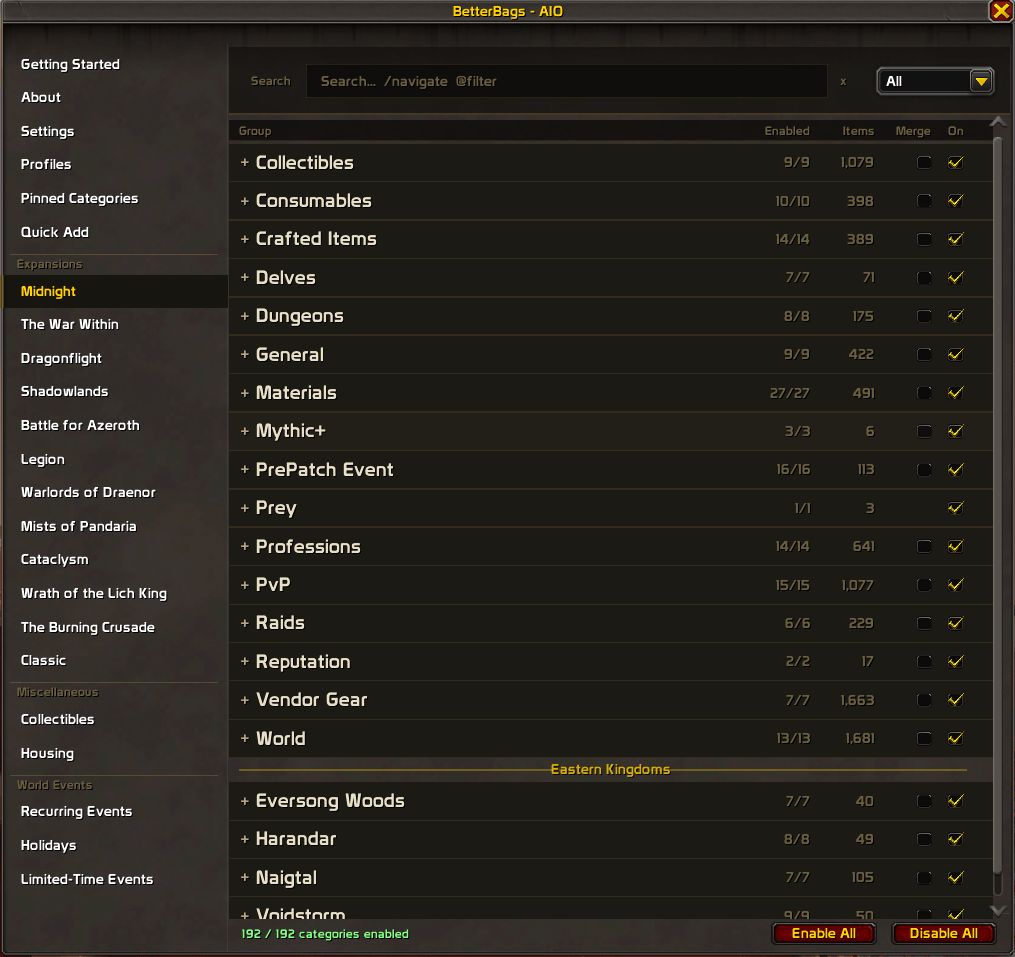This screenshot has width=1015, height=957.
Task: Click the Merge column header
Action: click(x=913, y=131)
